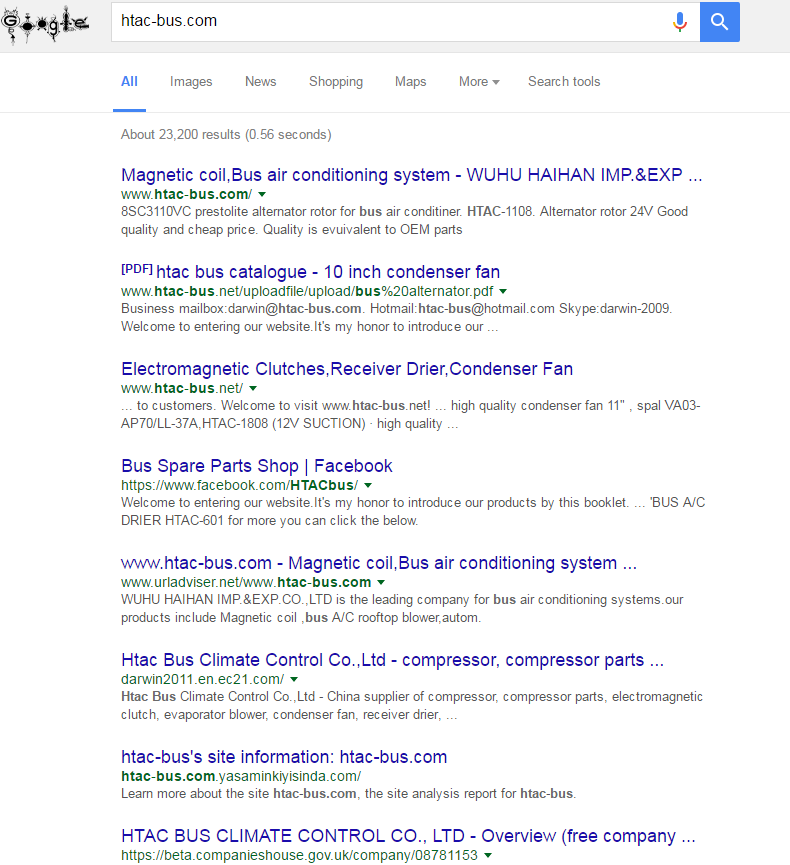Open the Maps tab
The image size is (790, 865).
coord(410,82)
